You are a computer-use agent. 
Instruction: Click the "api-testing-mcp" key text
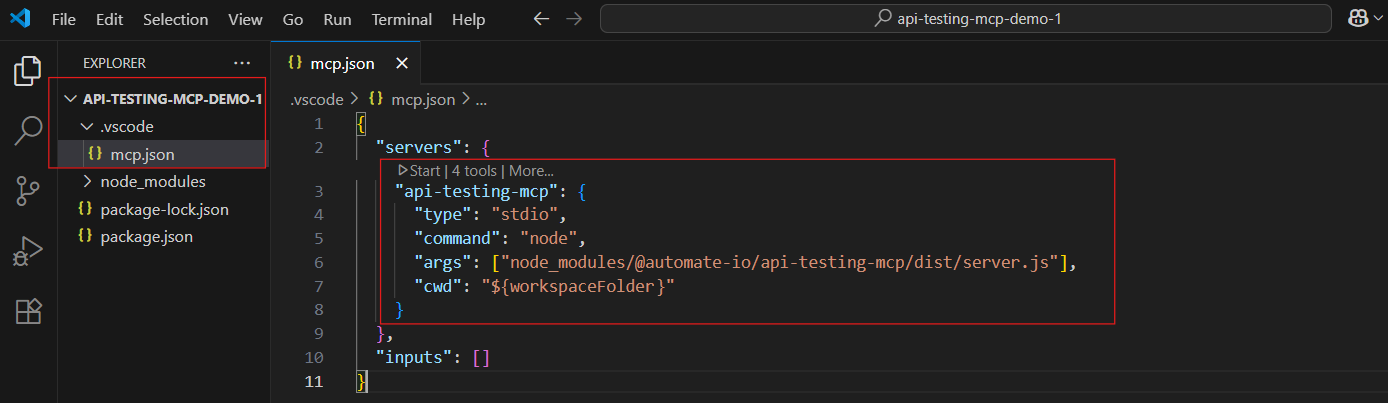coord(480,190)
